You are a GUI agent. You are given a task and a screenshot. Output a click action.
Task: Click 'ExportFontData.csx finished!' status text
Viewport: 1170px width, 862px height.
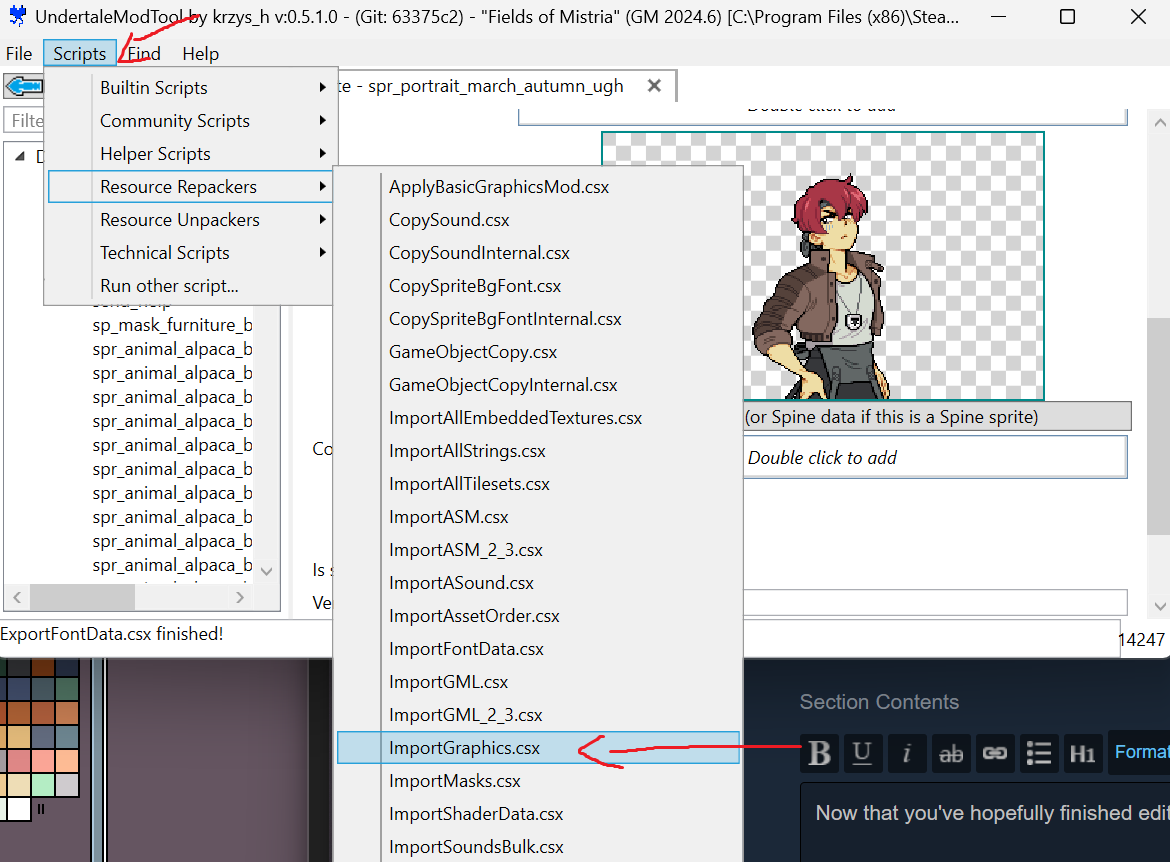click(x=112, y=634)
